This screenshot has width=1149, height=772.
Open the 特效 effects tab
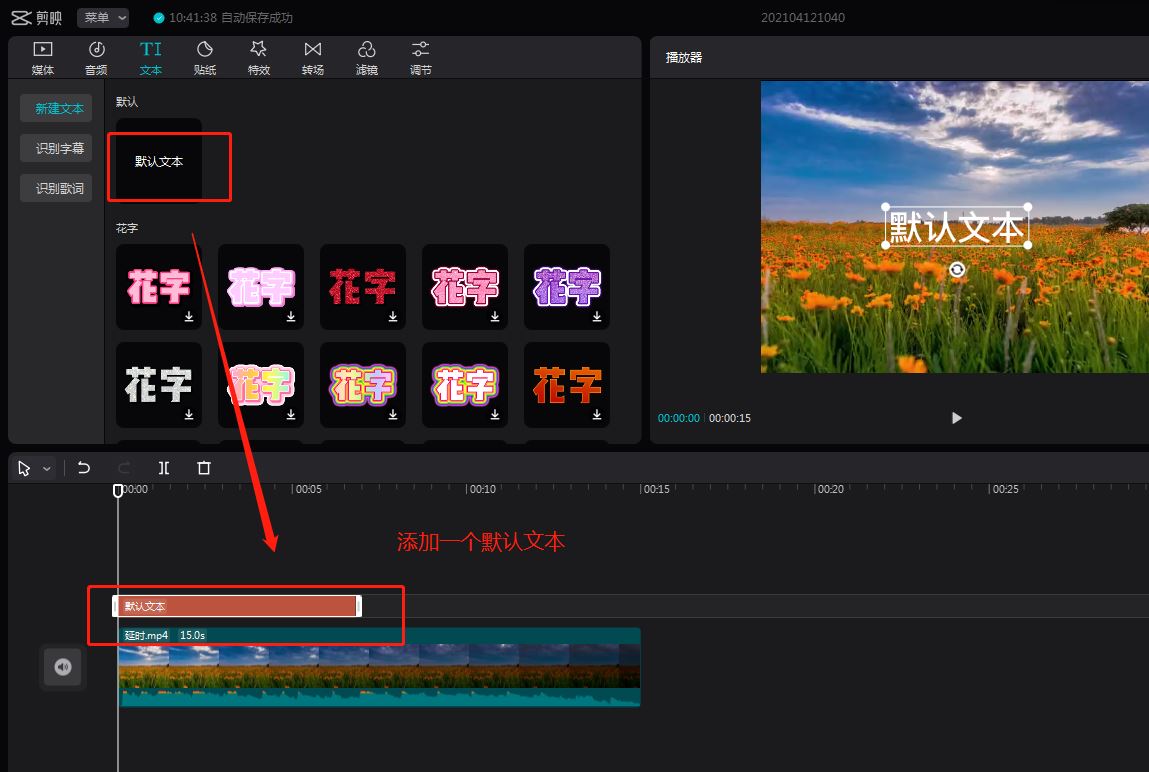[x=259, y=58]
